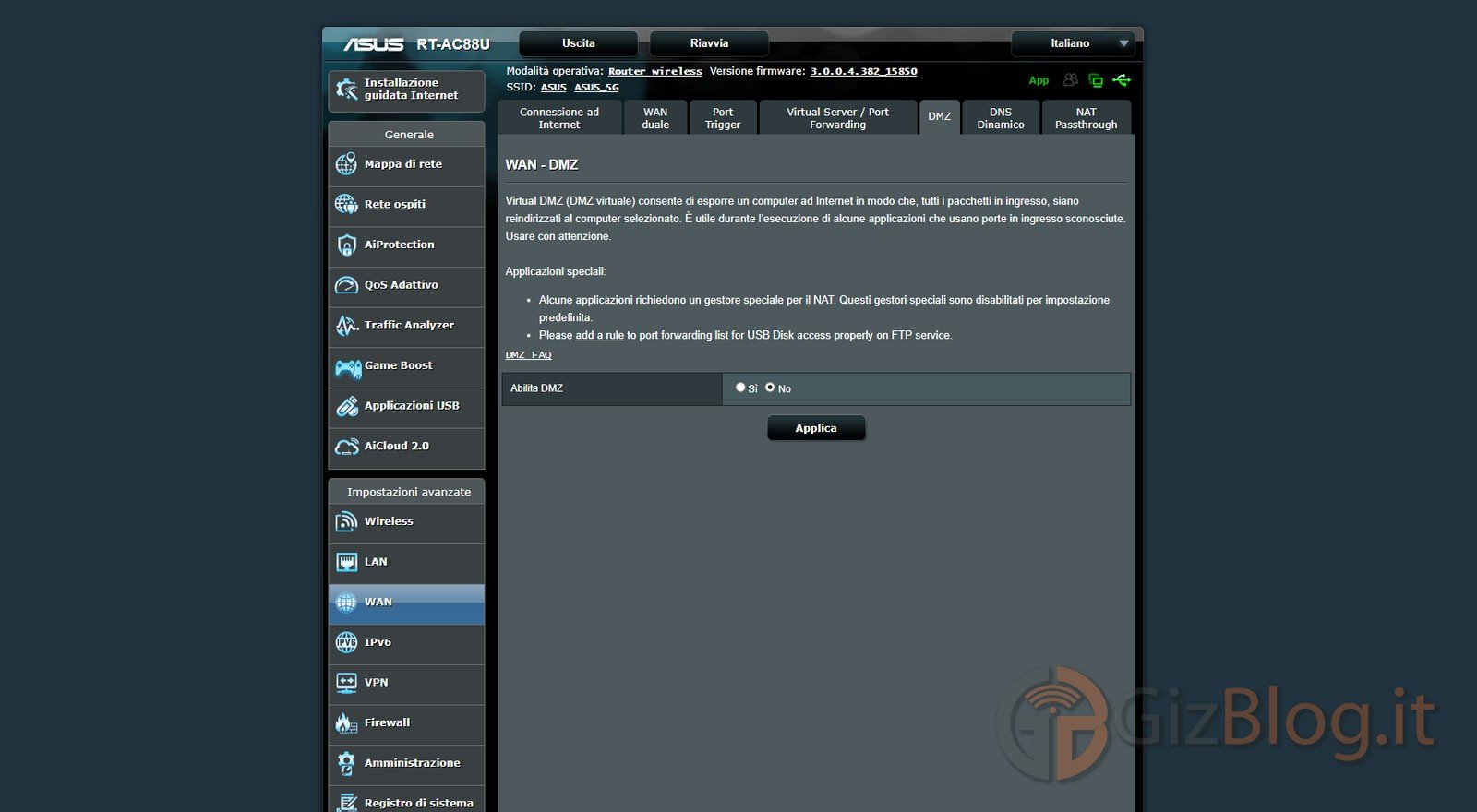The width and height of the screenshot is (1477, 812).
Task: Select No for Abilita DMZ
Action: (x=770, y=388)
